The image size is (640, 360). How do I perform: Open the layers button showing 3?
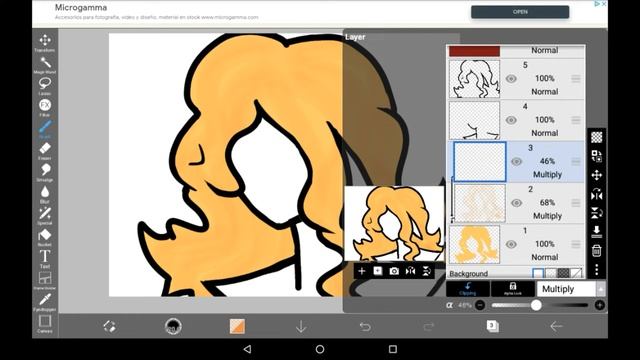click(x=493, y=326)
